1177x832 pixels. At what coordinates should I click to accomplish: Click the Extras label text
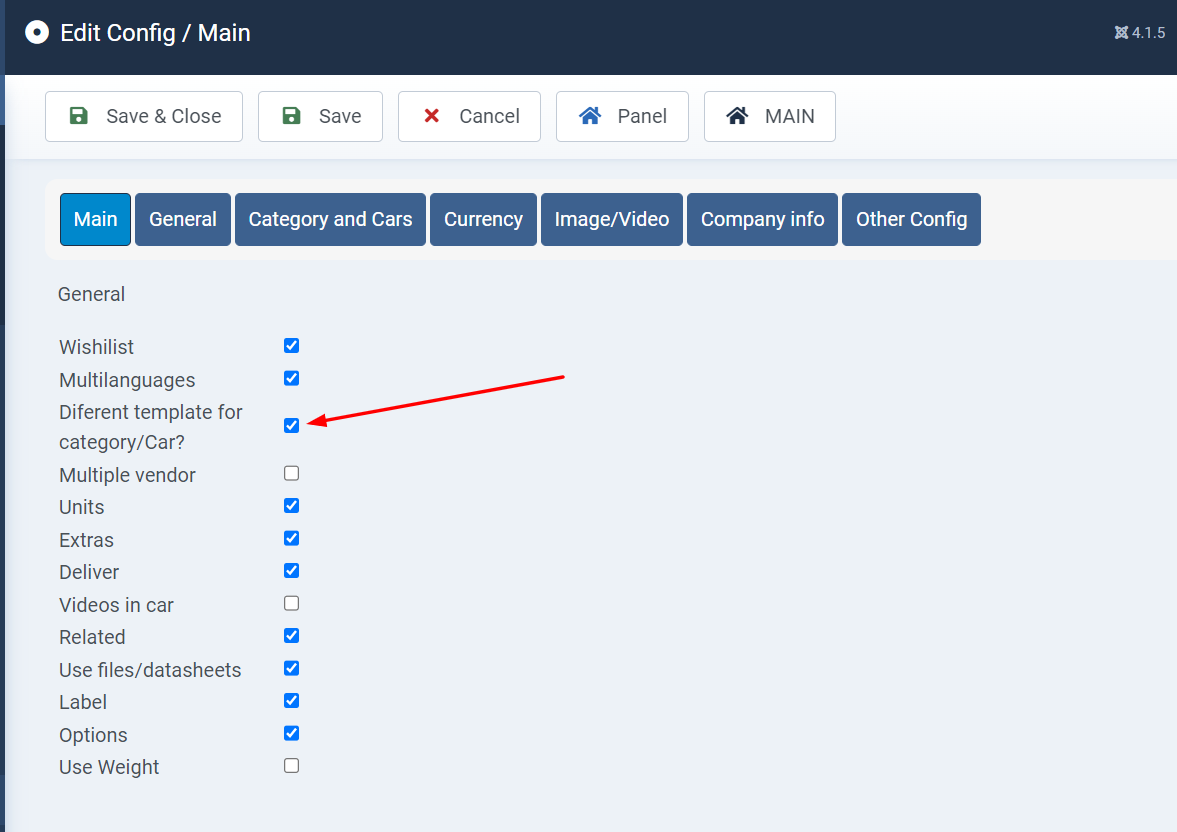(x=86, y=540)
